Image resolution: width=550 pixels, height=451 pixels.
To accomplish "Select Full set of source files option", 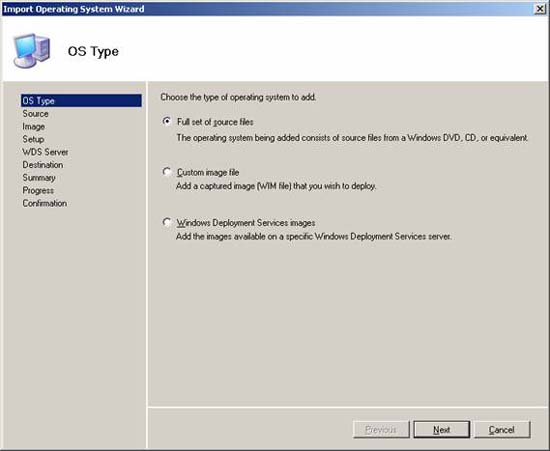I will coord(167,121).
